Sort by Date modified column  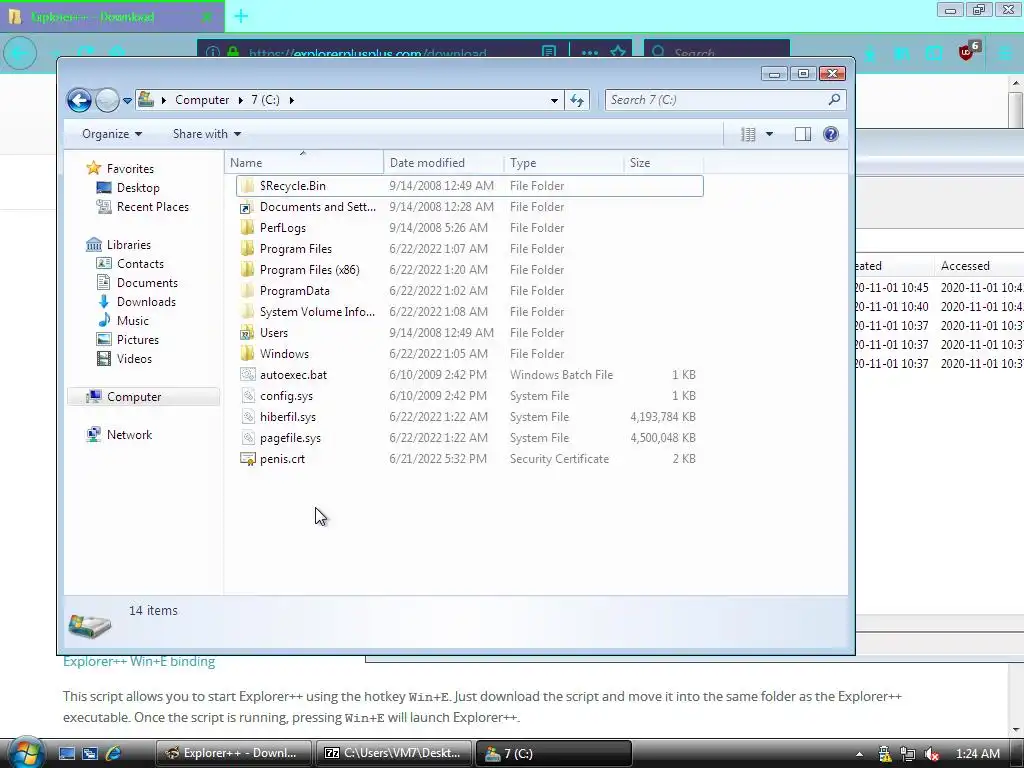click(x=444, y=163)
